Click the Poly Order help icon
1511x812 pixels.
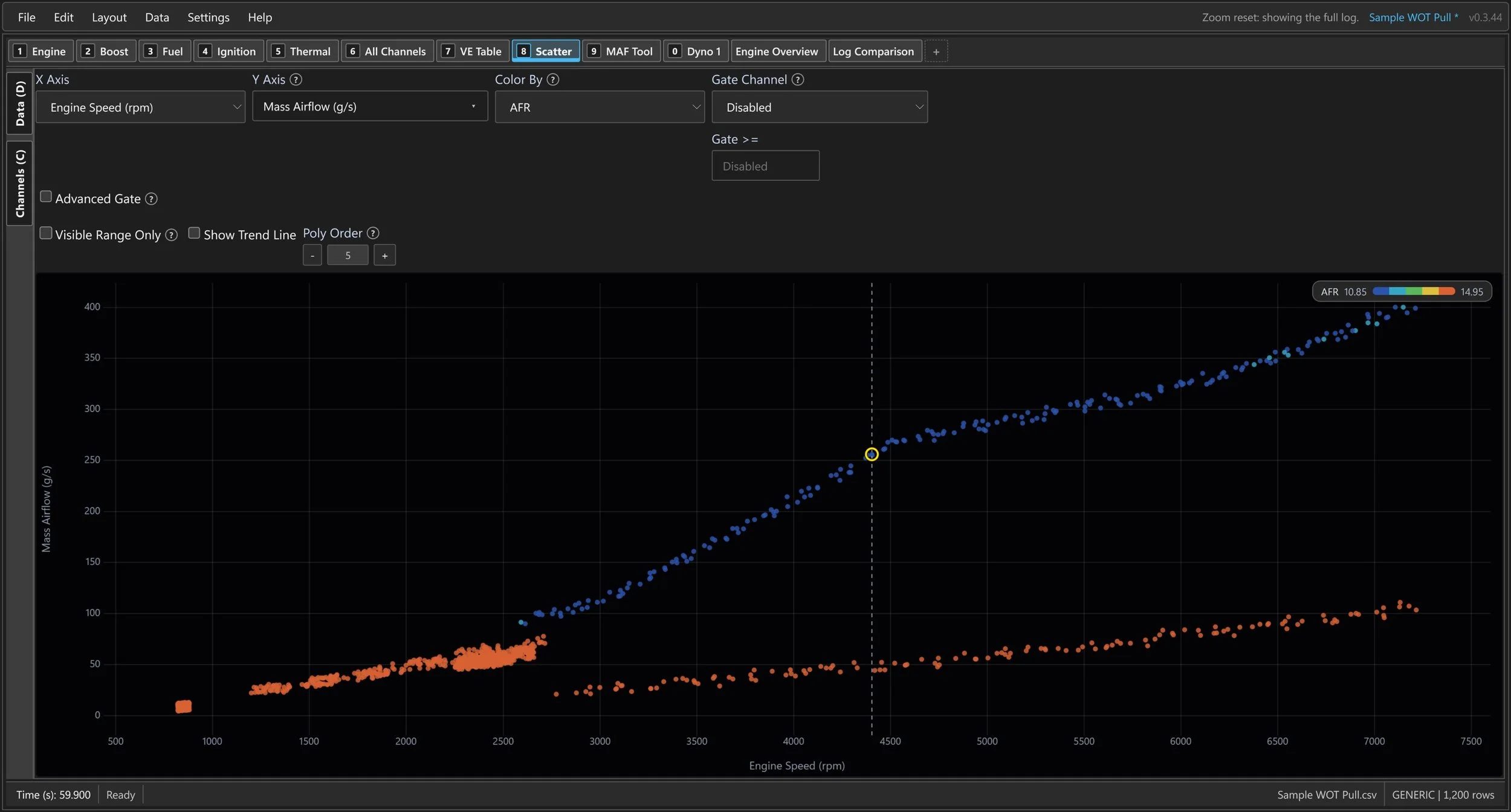point(373,233)
